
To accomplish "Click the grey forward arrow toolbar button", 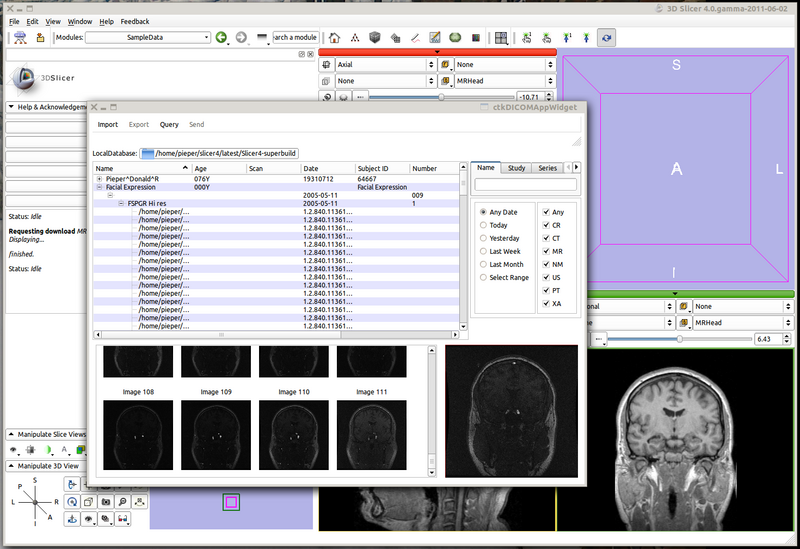I will (x=241, y=37).
